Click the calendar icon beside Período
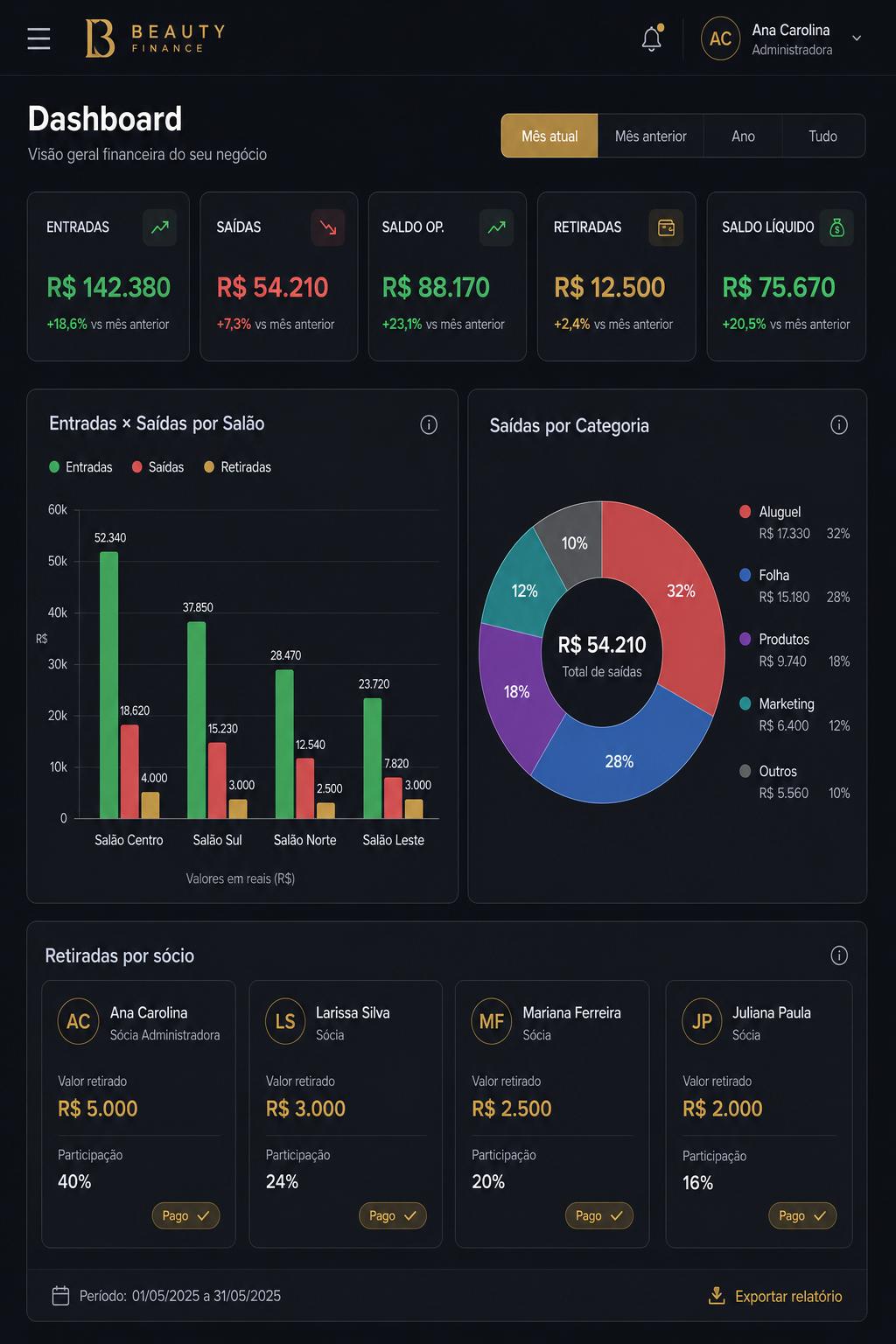The image size is (896, 1344). coord(60,1296)
